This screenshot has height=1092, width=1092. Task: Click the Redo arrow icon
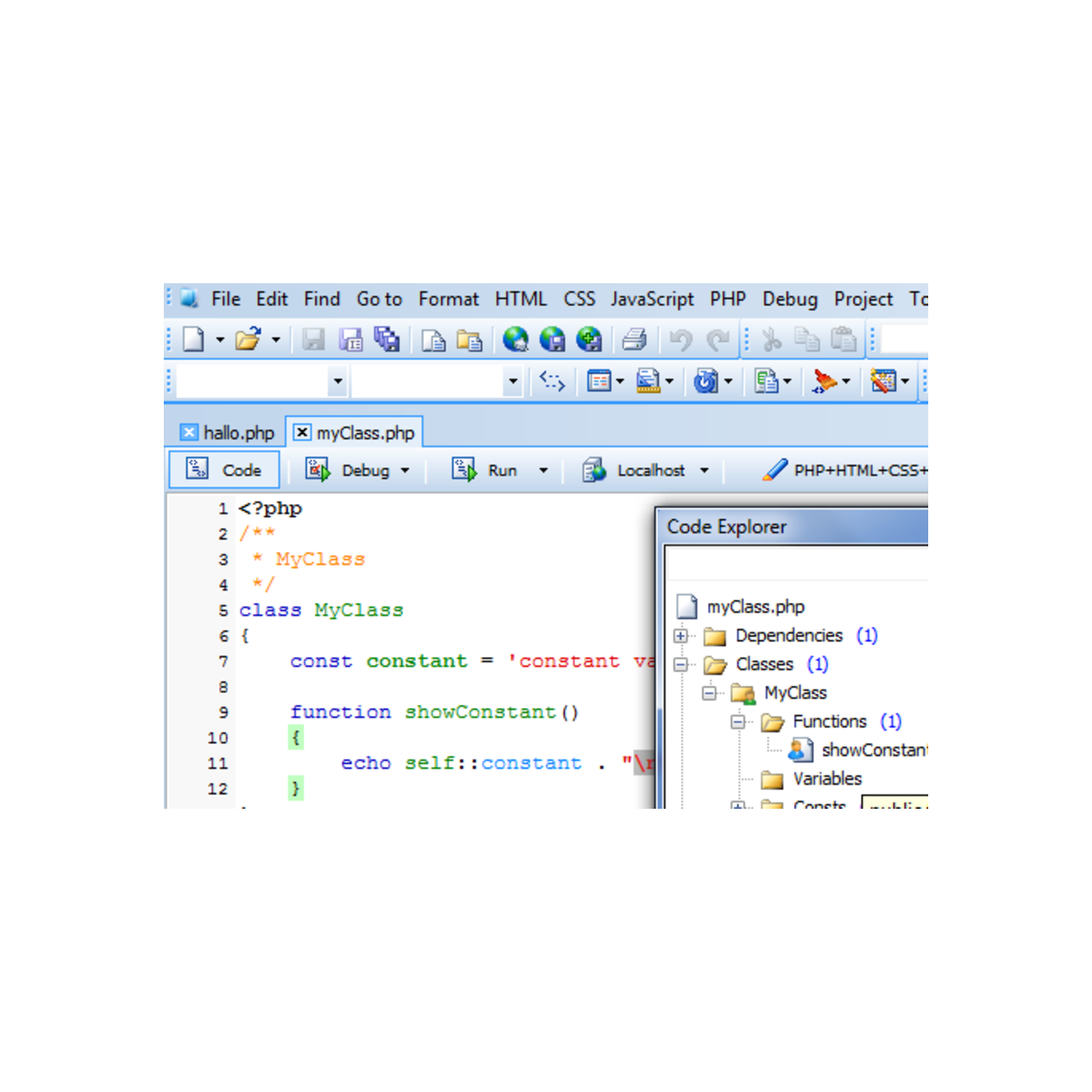click(717, 340)
